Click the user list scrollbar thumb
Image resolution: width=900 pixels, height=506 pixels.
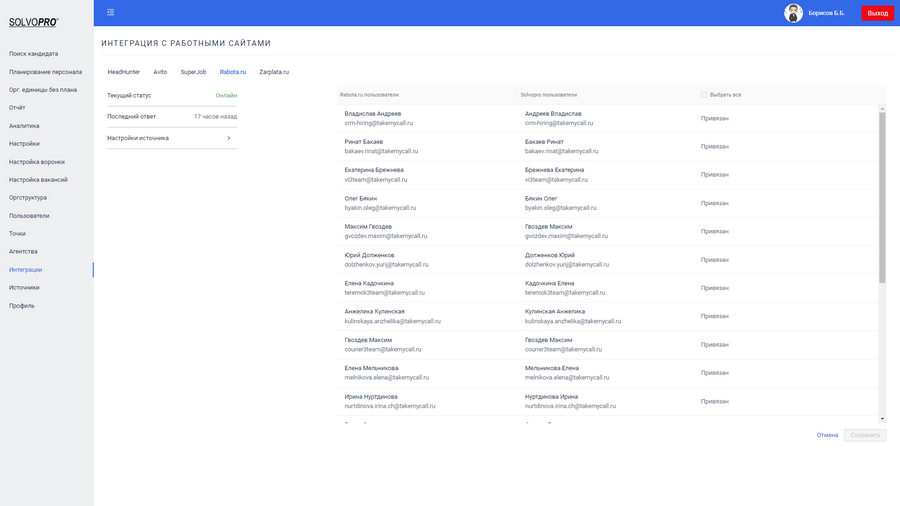882,197
